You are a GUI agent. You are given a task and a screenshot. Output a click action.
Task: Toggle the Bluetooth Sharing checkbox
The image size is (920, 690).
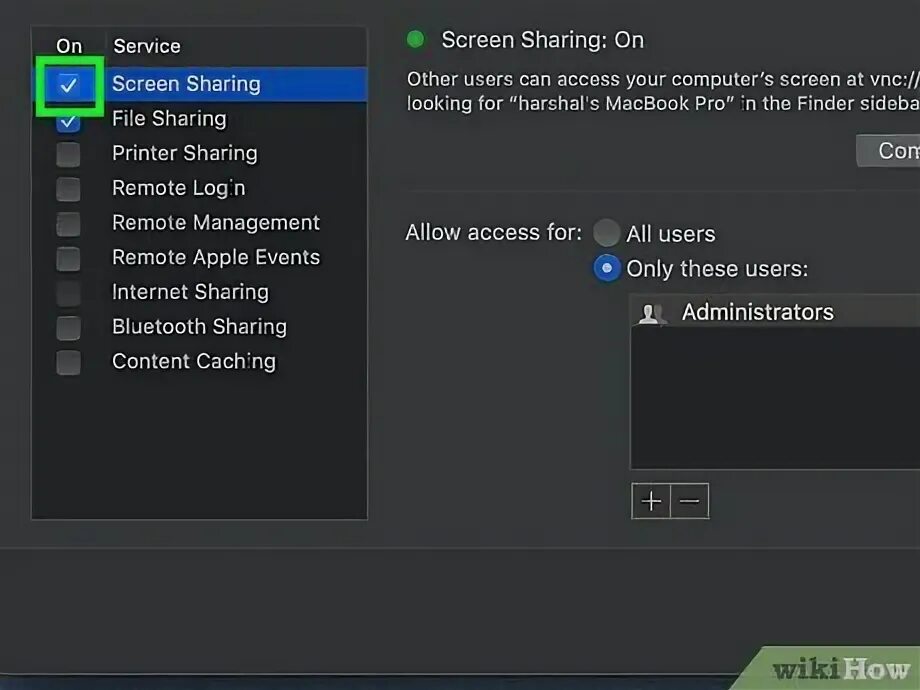click(68, 327)
